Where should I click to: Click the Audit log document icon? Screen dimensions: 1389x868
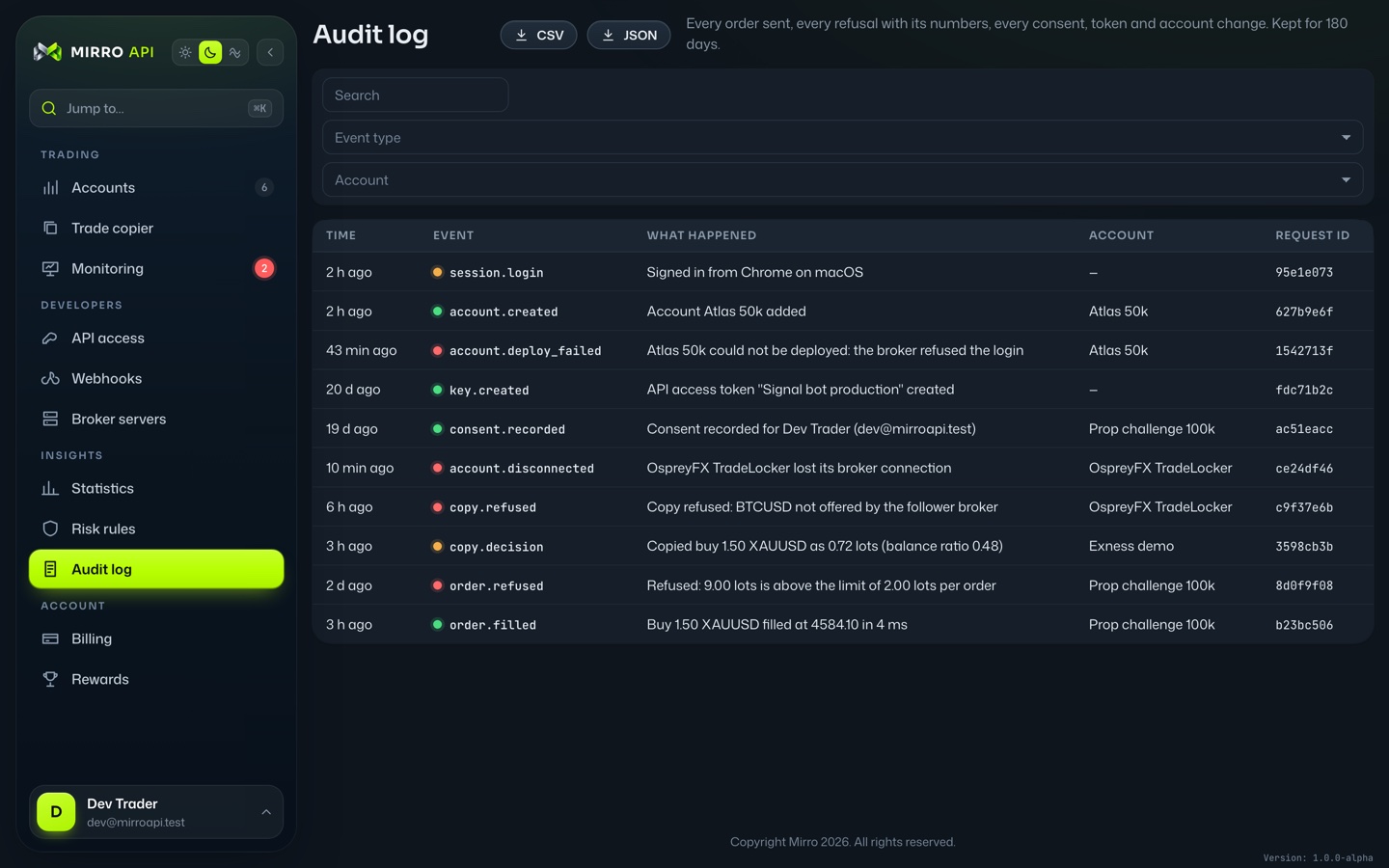(x=50, y=569)
